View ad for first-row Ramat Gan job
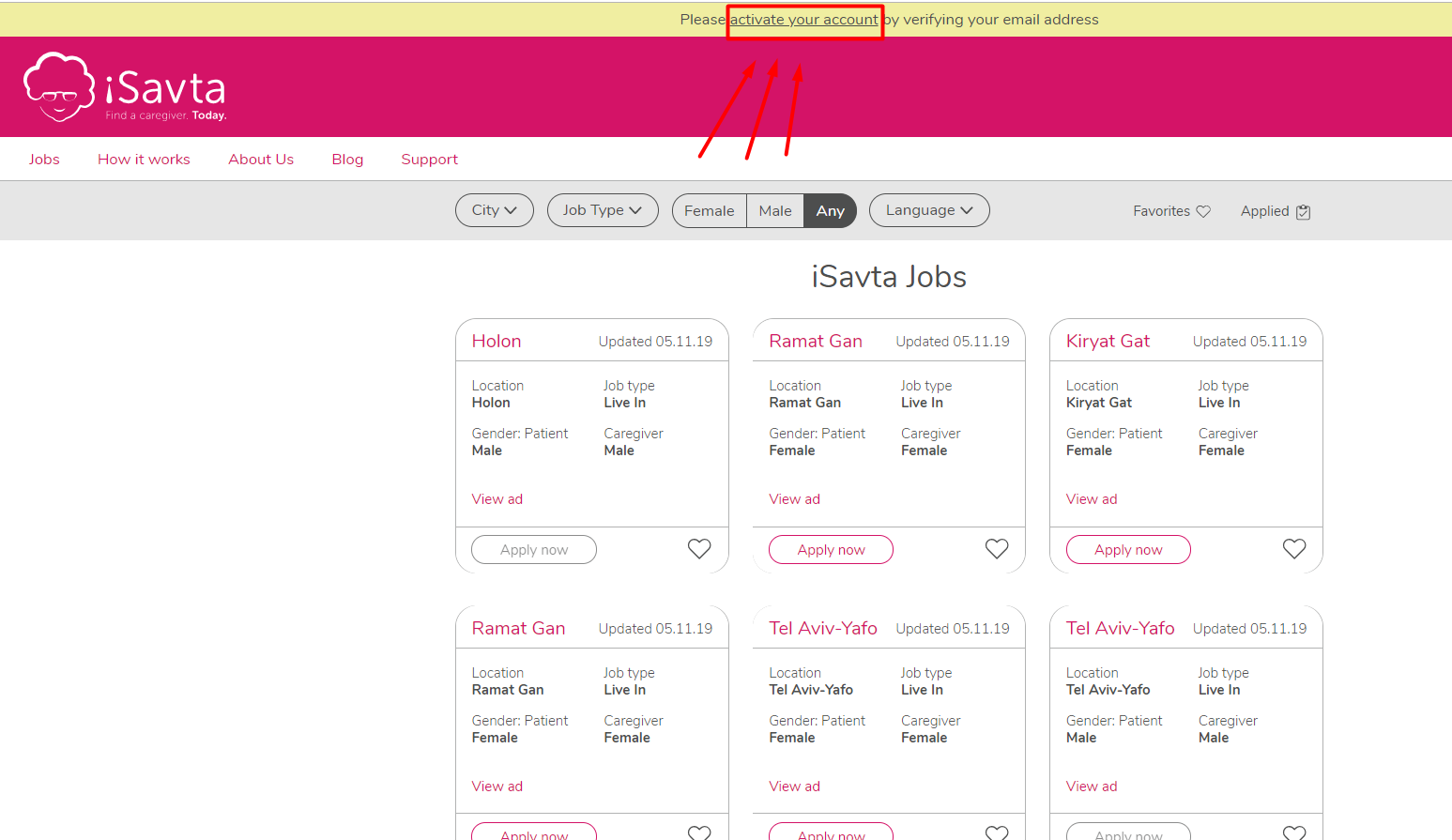 795,499
